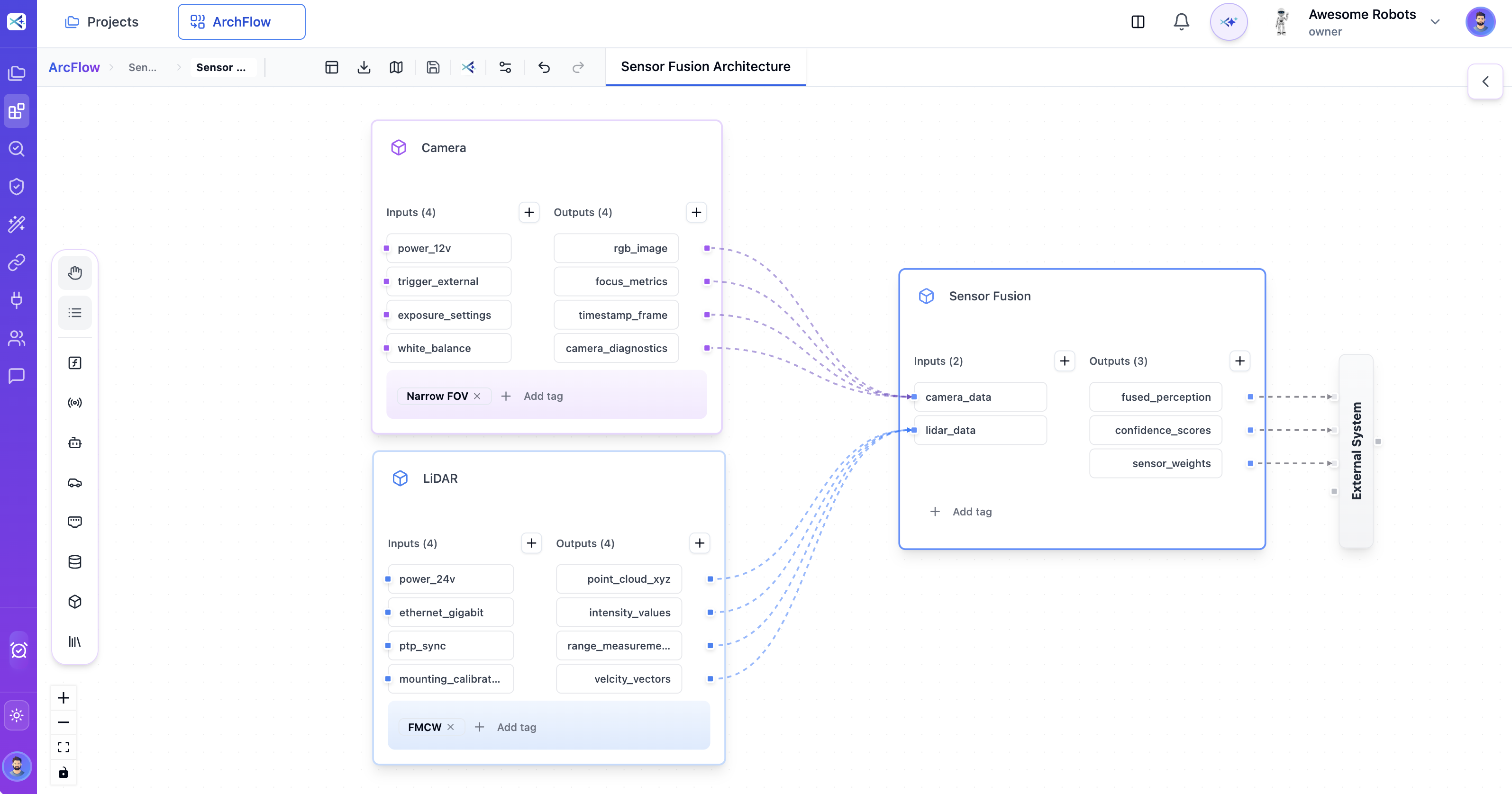Image resolution: width=1512 pixels, height=794 pixels.
Task: Switch to the Sensor Fusion Architecture tab
Action: 705,67
